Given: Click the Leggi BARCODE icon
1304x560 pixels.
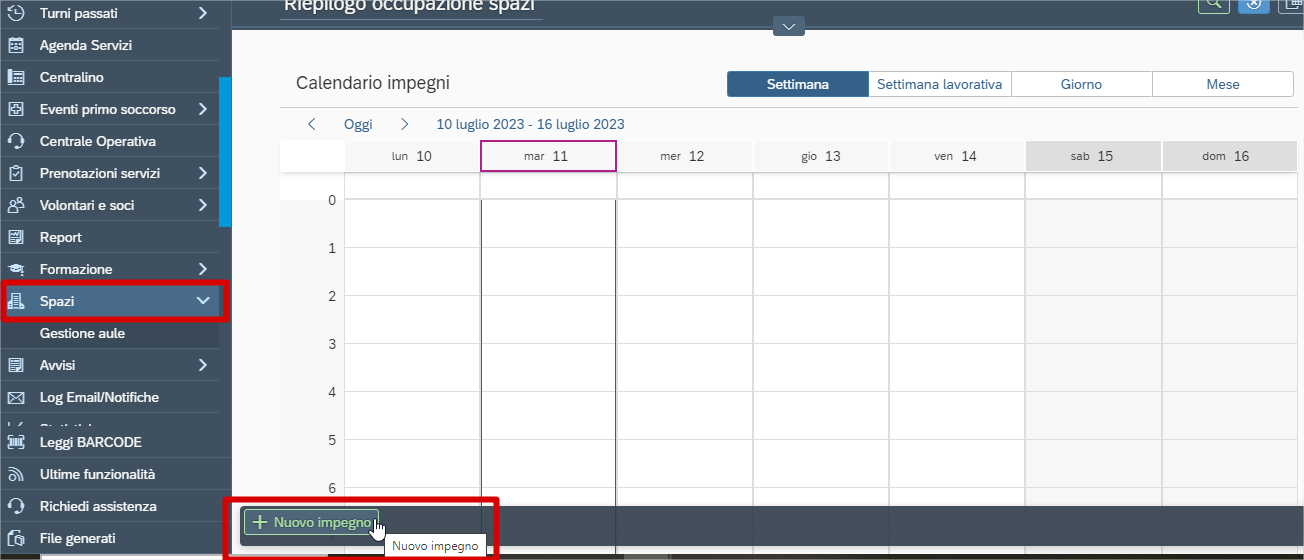Looking at the screenshot, I should pos(16,442).
